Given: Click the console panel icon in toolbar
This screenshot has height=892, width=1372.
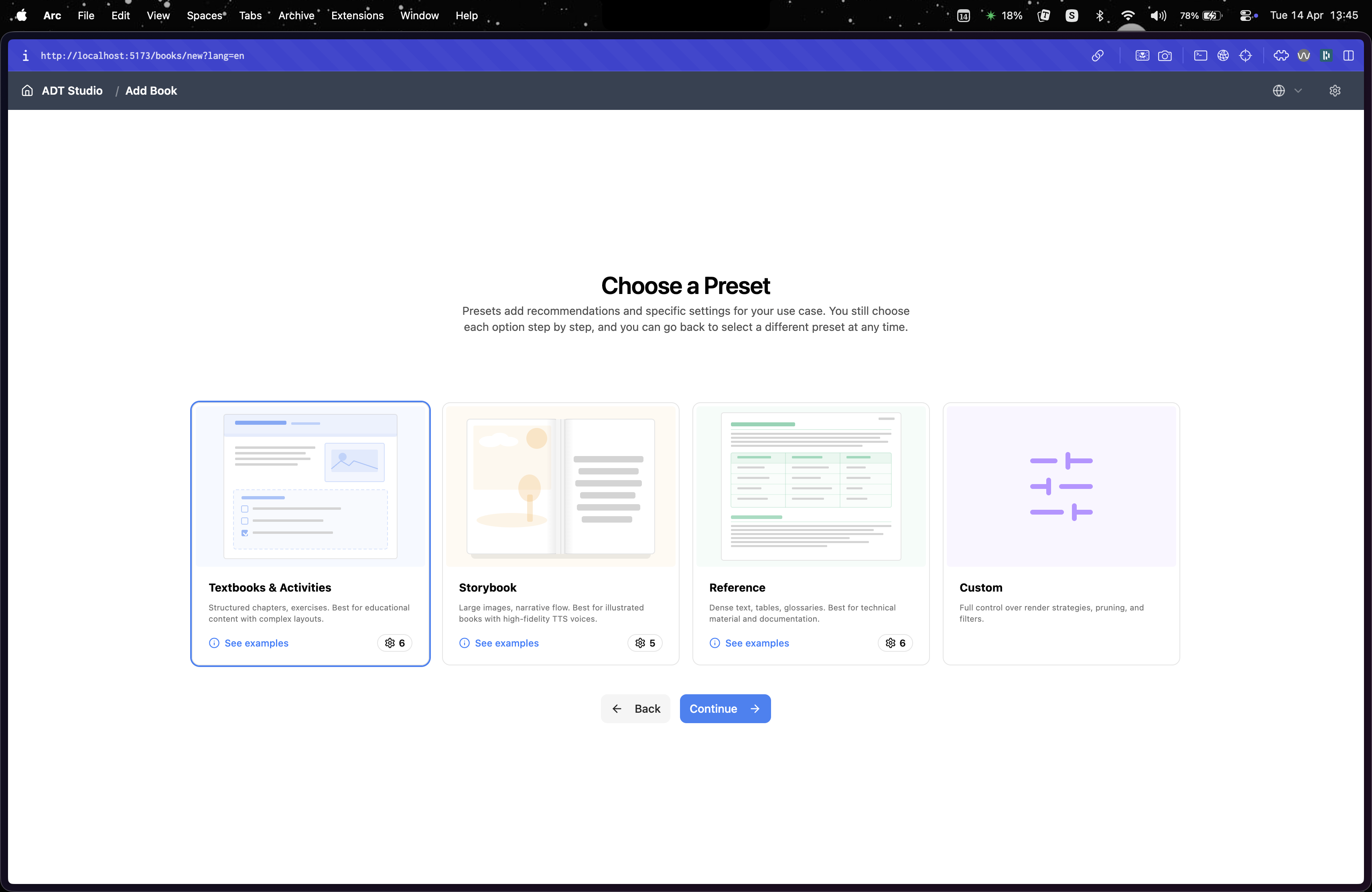Looking at the screenshot, I should coord(1200,55).
